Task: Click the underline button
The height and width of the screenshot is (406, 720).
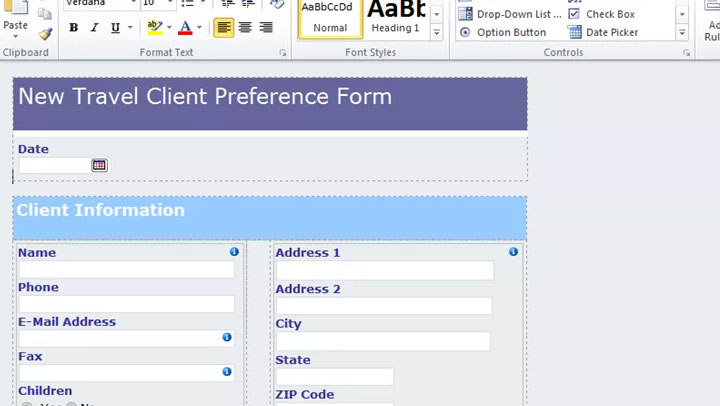Action: [x=115, y=28]
